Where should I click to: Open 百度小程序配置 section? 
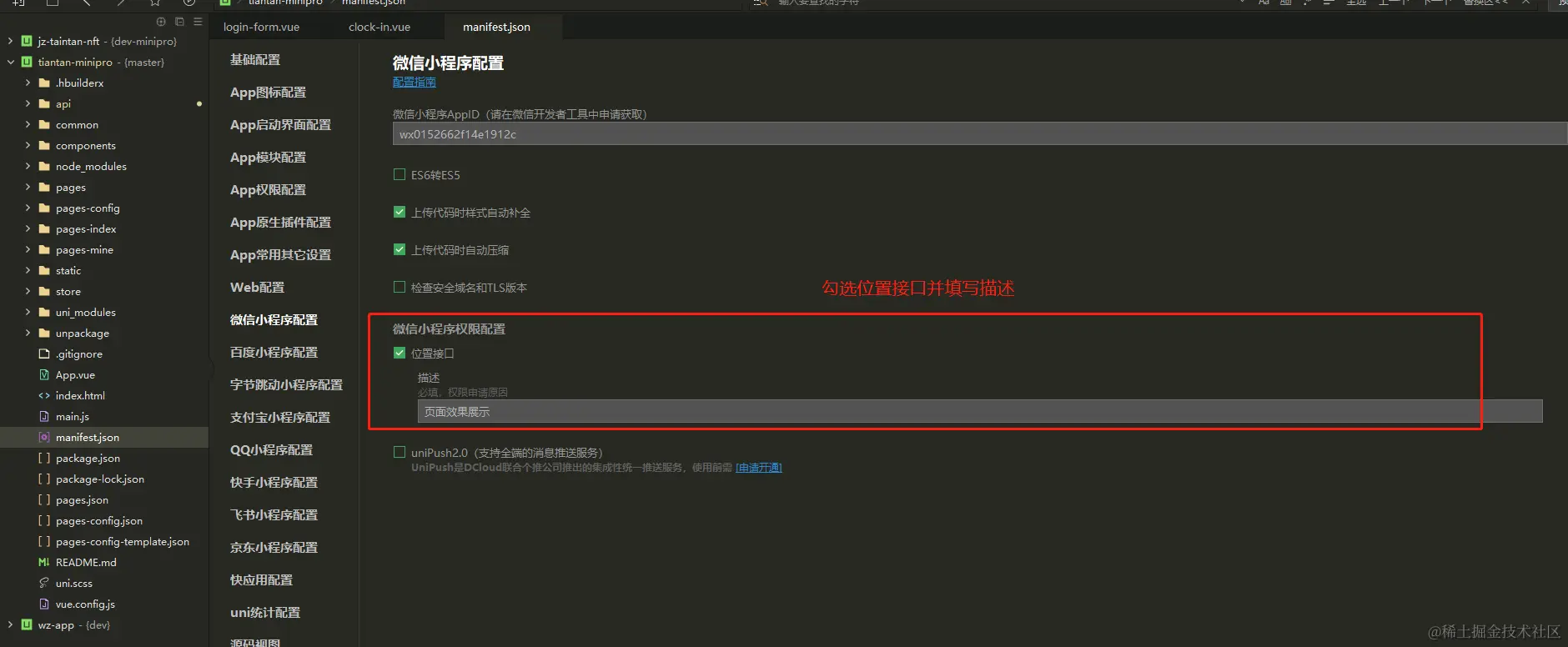274,352
